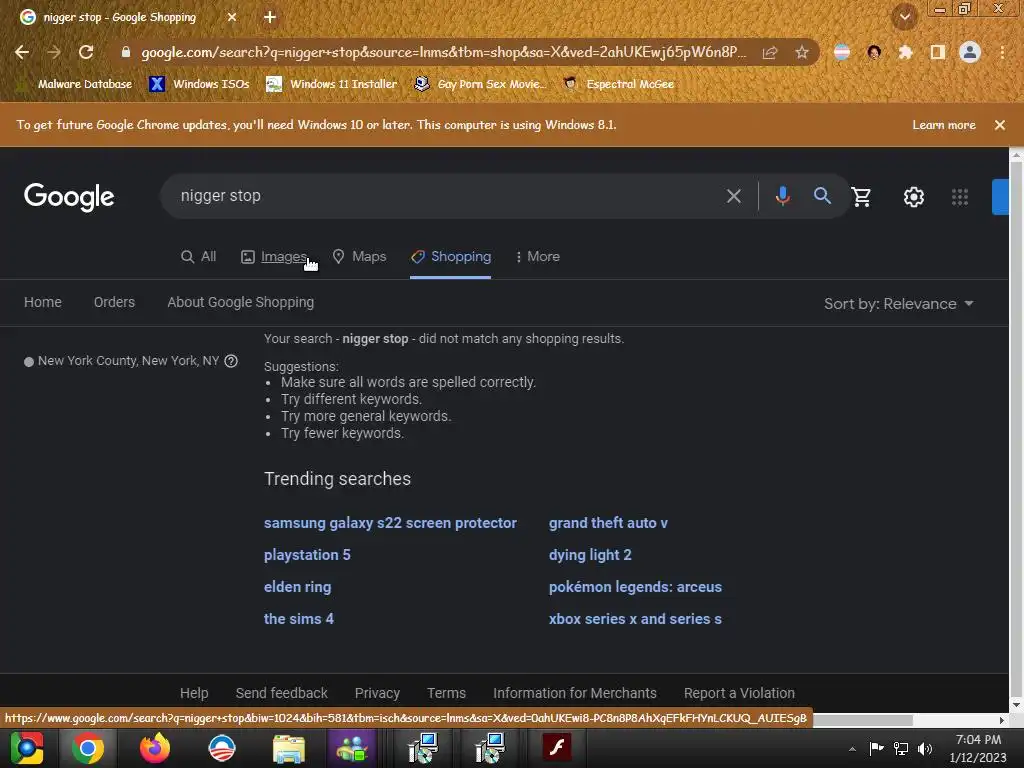This screenshot has height=768, width=1024.
Task: Clear the Google search box text
Action: click(734, 196)
